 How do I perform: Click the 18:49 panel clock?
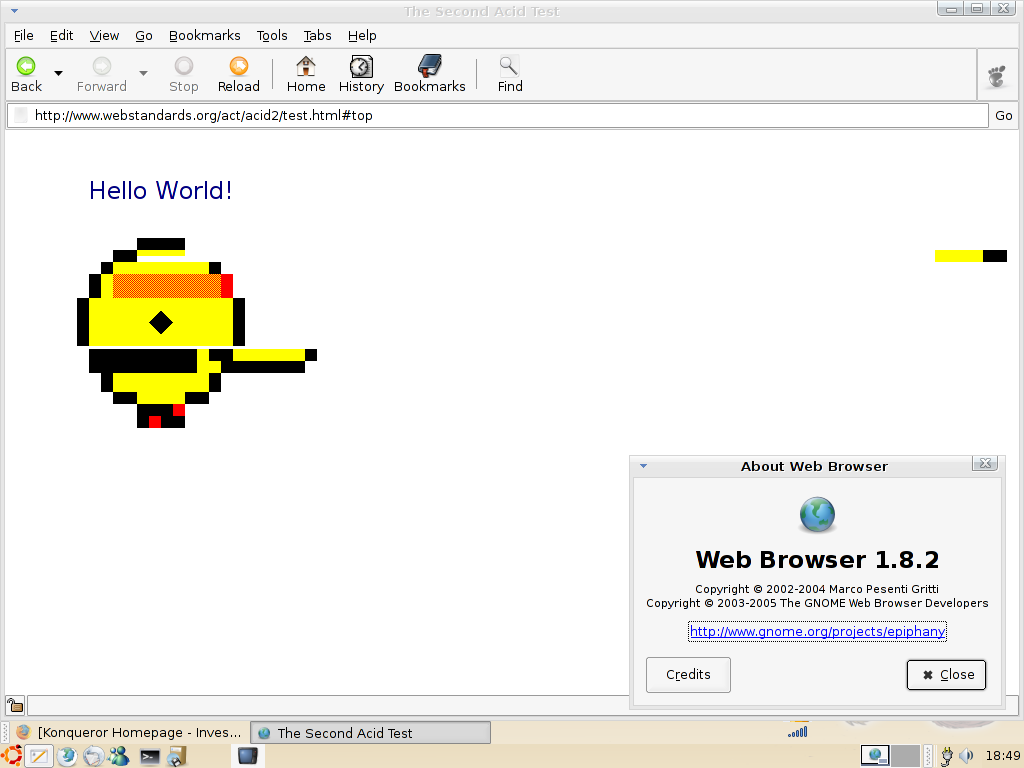click(1002, 756)
